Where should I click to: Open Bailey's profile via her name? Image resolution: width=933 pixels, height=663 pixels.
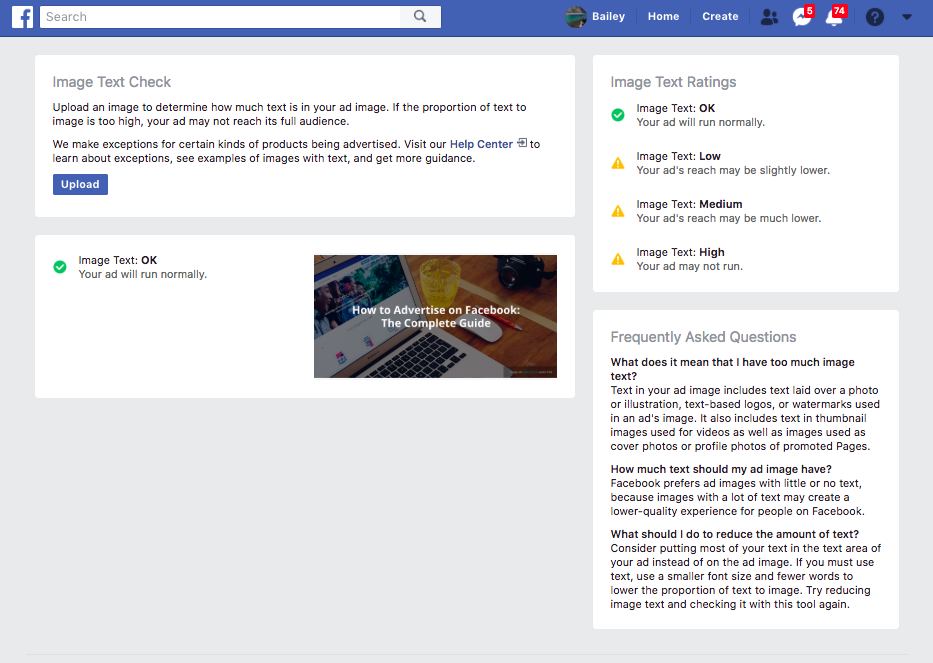609,16
